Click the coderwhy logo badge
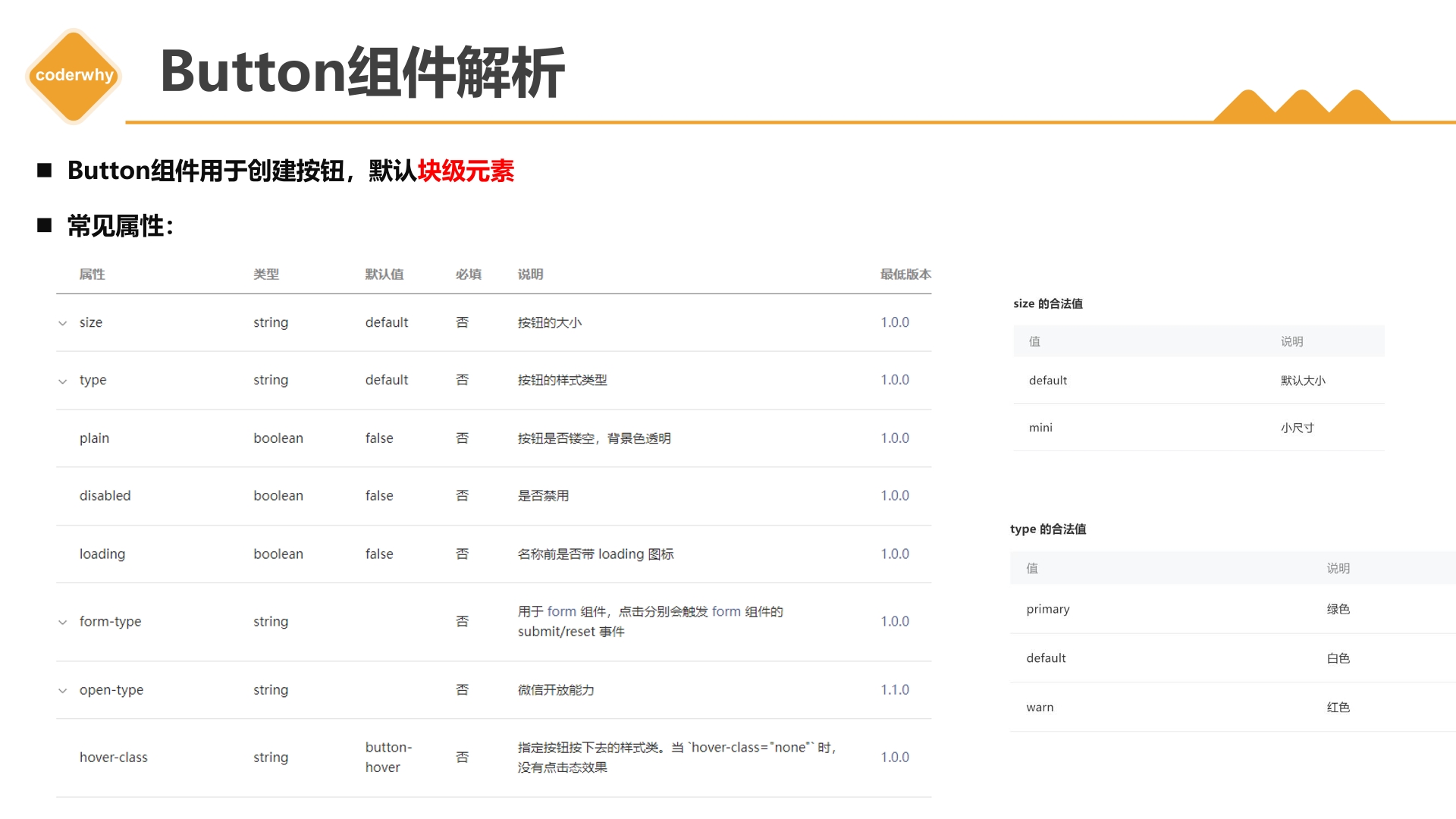The image size is (1456, 819). (x=74, y=76)
